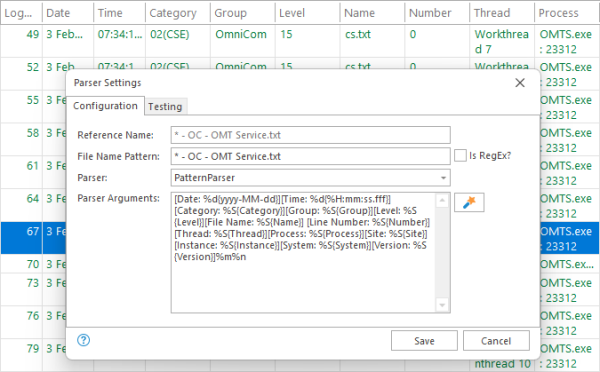Viewport: 600px width, 372px height.
Task: Expand the Parser dropdown showing PatternParser
Action: (443, 178)
